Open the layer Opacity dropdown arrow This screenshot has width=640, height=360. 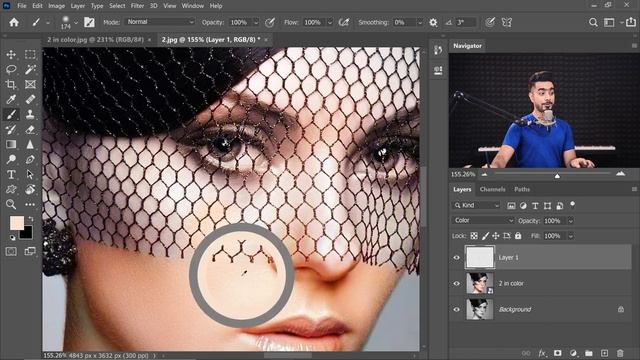(x=571, y=221)
